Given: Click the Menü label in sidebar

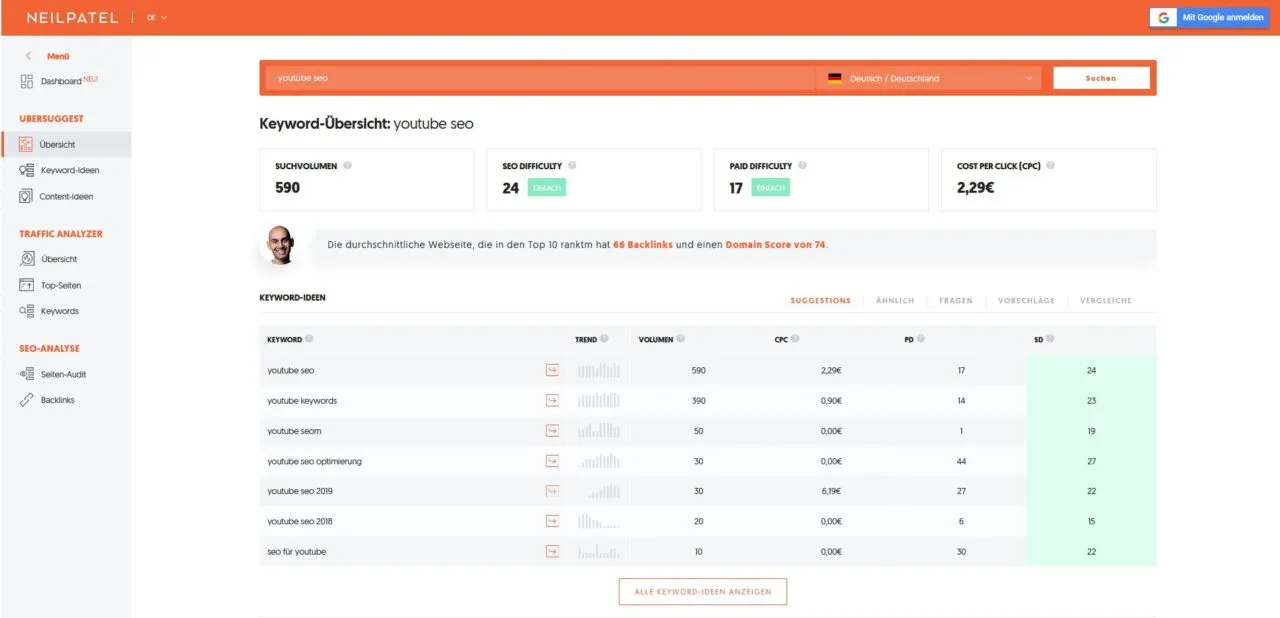Looking at the screenshot, I should coord(58,56).
